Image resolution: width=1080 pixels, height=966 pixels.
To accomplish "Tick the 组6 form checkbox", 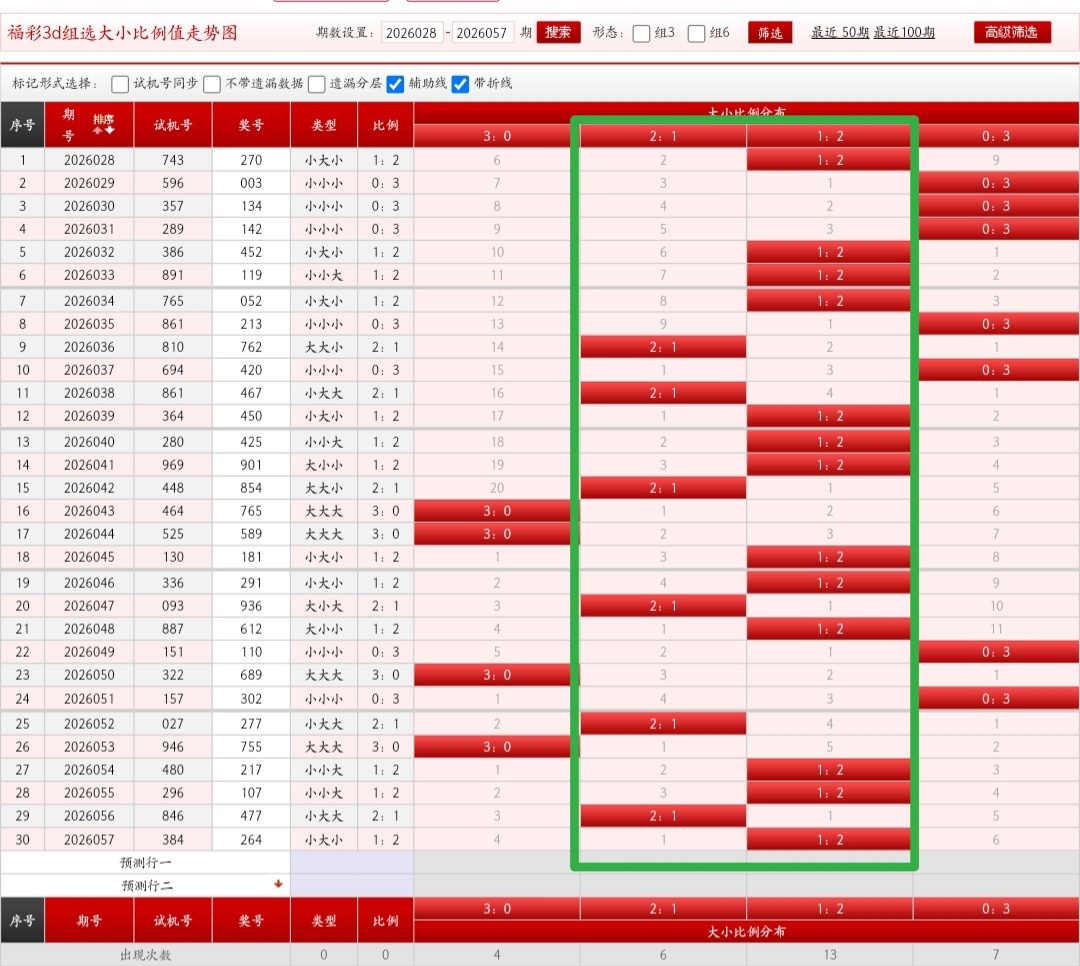I will point(697,33).
